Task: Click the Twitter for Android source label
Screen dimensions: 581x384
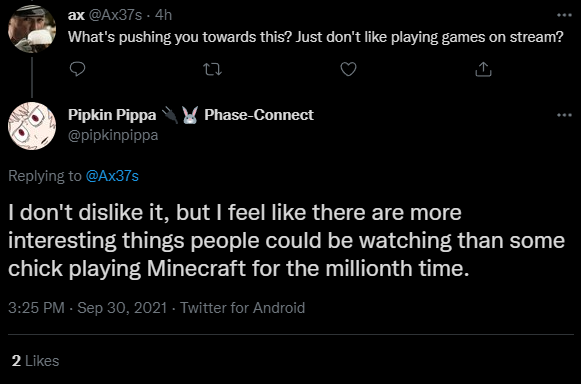Action: tap(243, 308)
